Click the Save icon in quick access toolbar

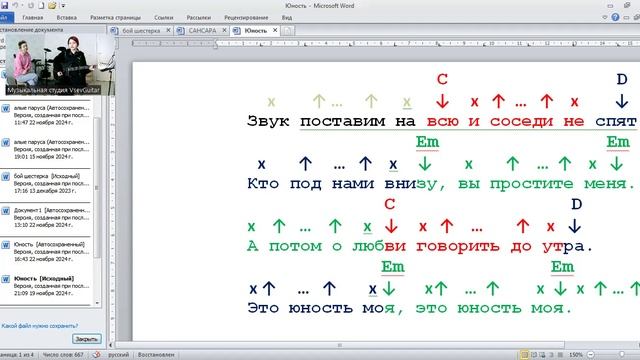[4, 6]
